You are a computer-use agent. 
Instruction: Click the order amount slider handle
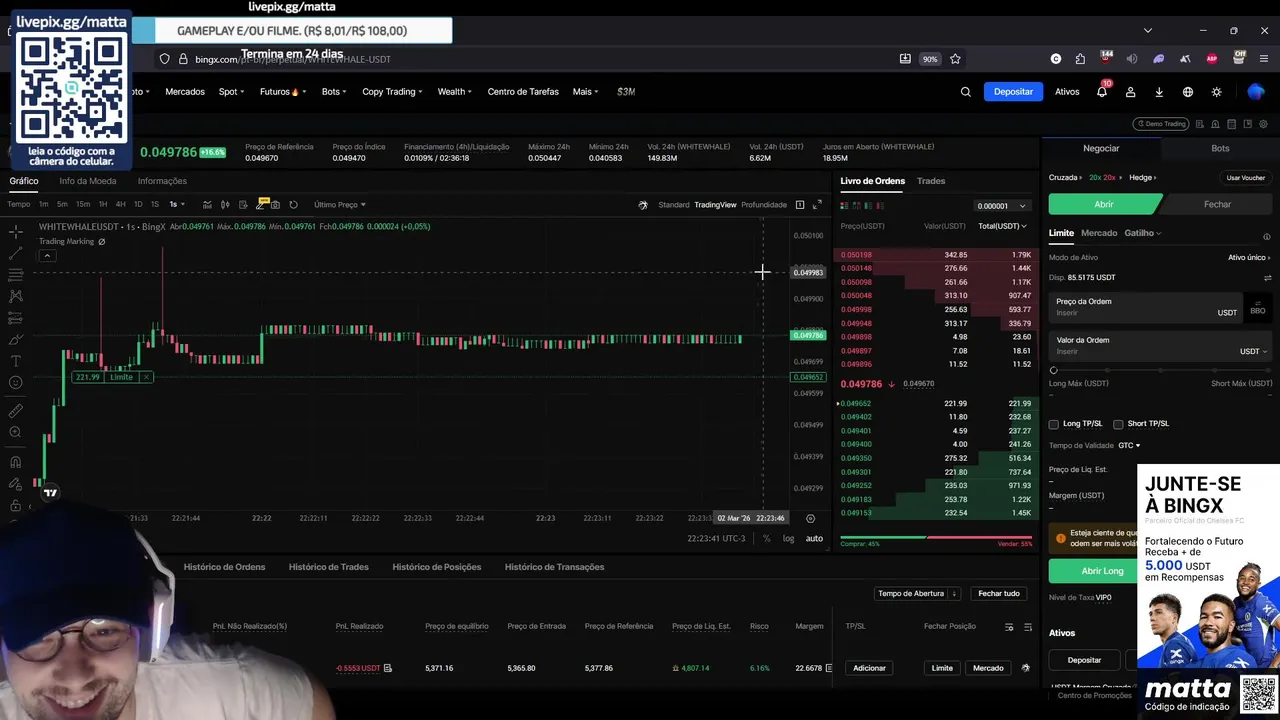click(1053, 370)
